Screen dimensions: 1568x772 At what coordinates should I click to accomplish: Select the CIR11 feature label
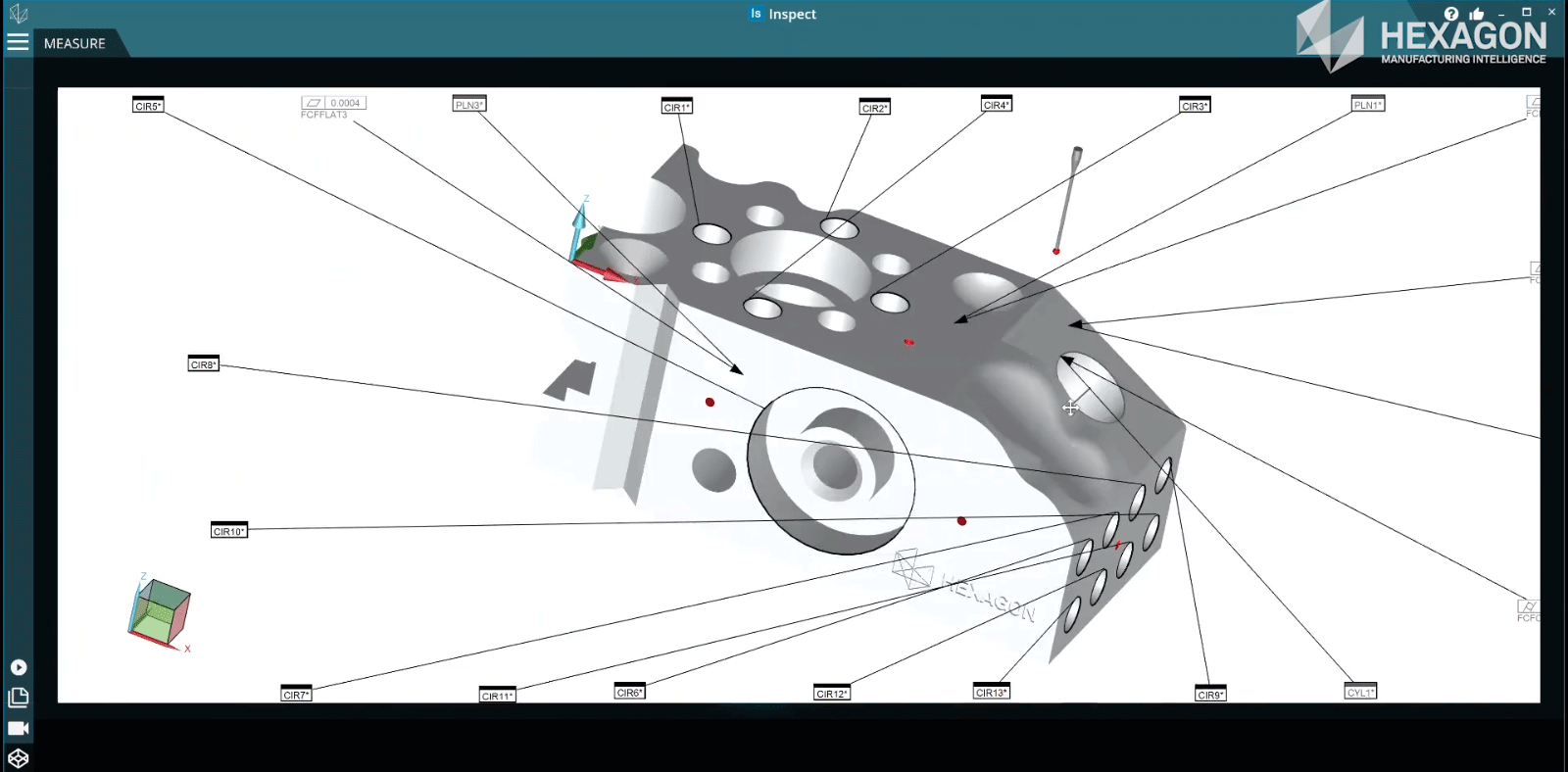pyautogui.click(x=498, y=695)
